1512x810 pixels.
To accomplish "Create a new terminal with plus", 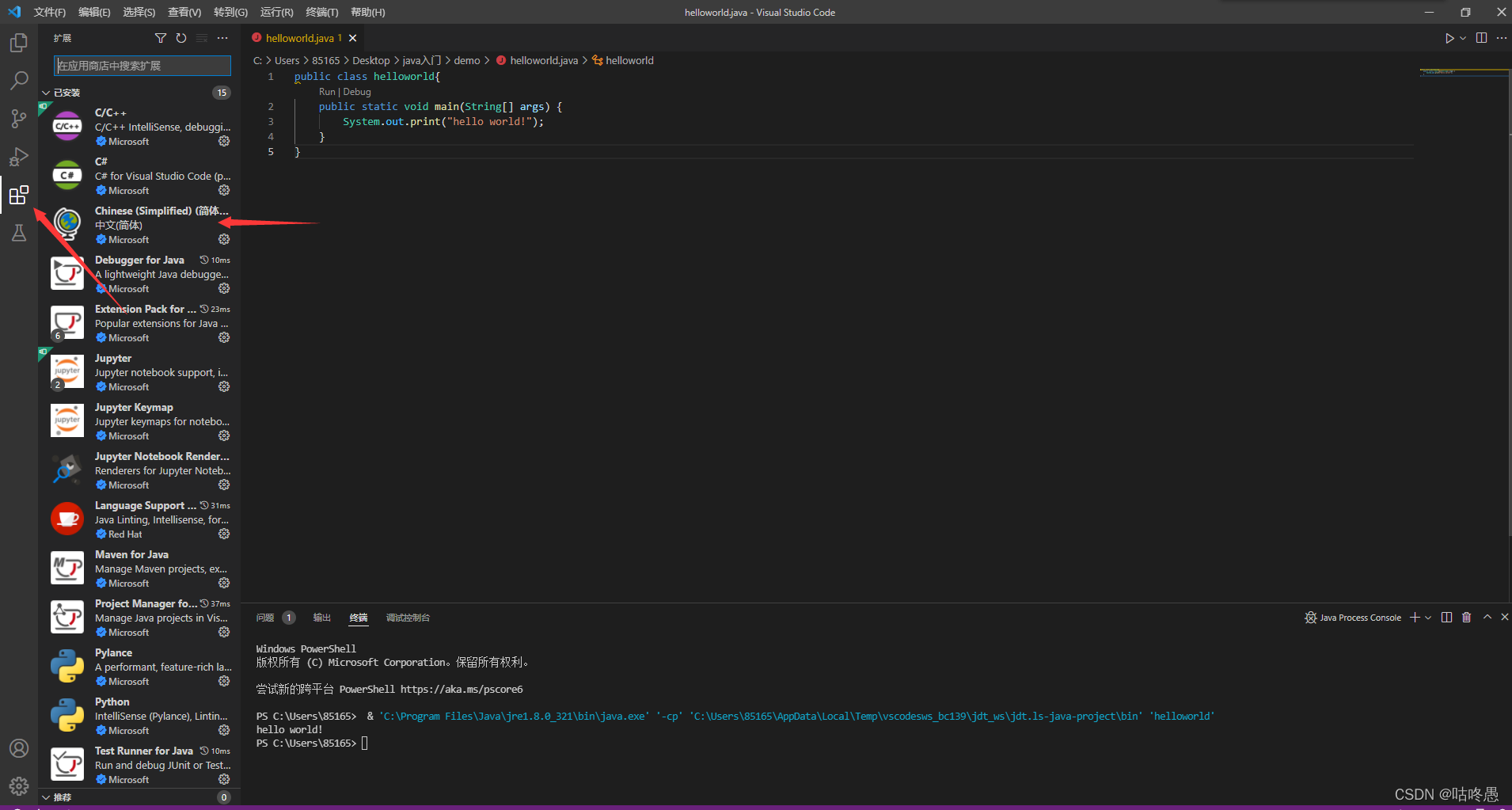I will click(1415, 618).
